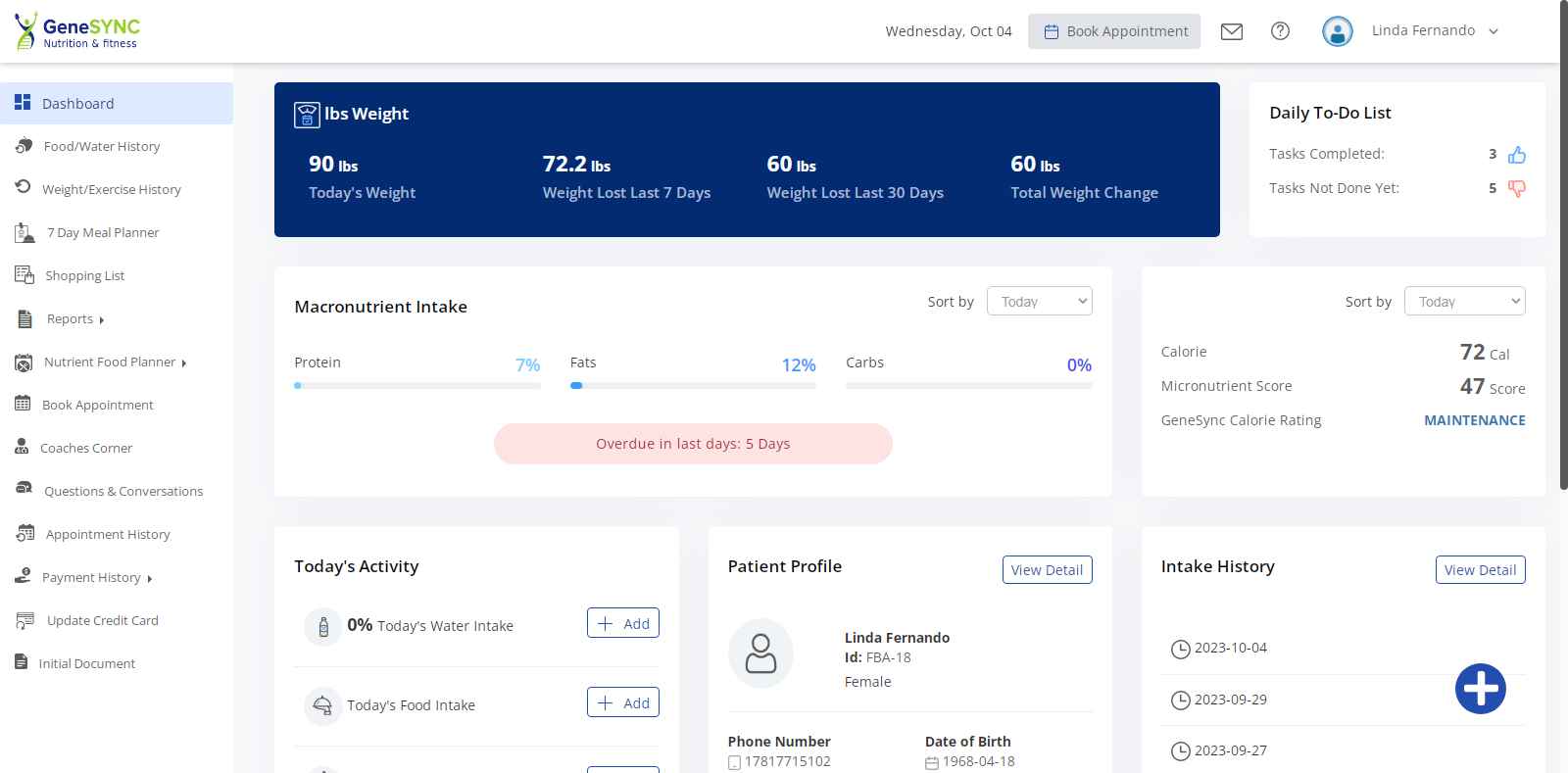Click the patient profile picture placeholder
Screen dimensions: 1568x773
(760, 653)
